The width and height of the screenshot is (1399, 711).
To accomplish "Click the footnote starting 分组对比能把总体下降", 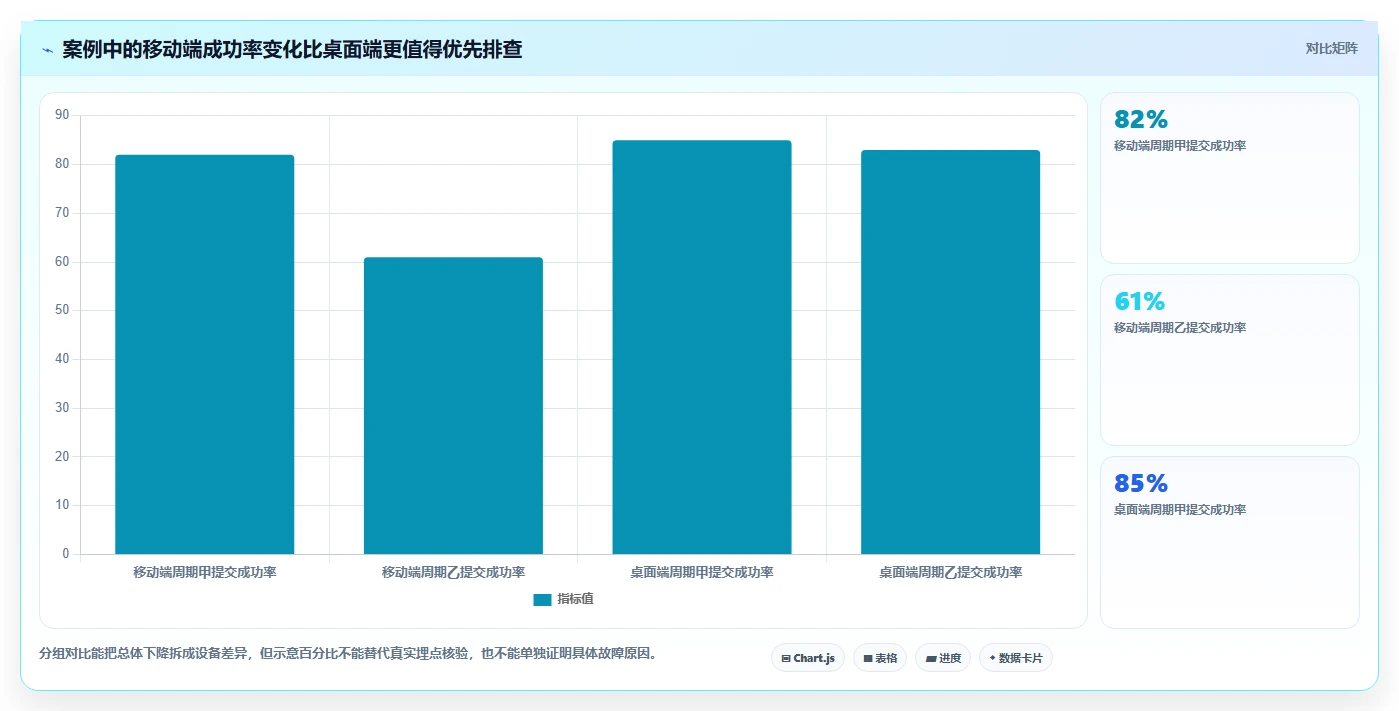I will click(348, 654).
